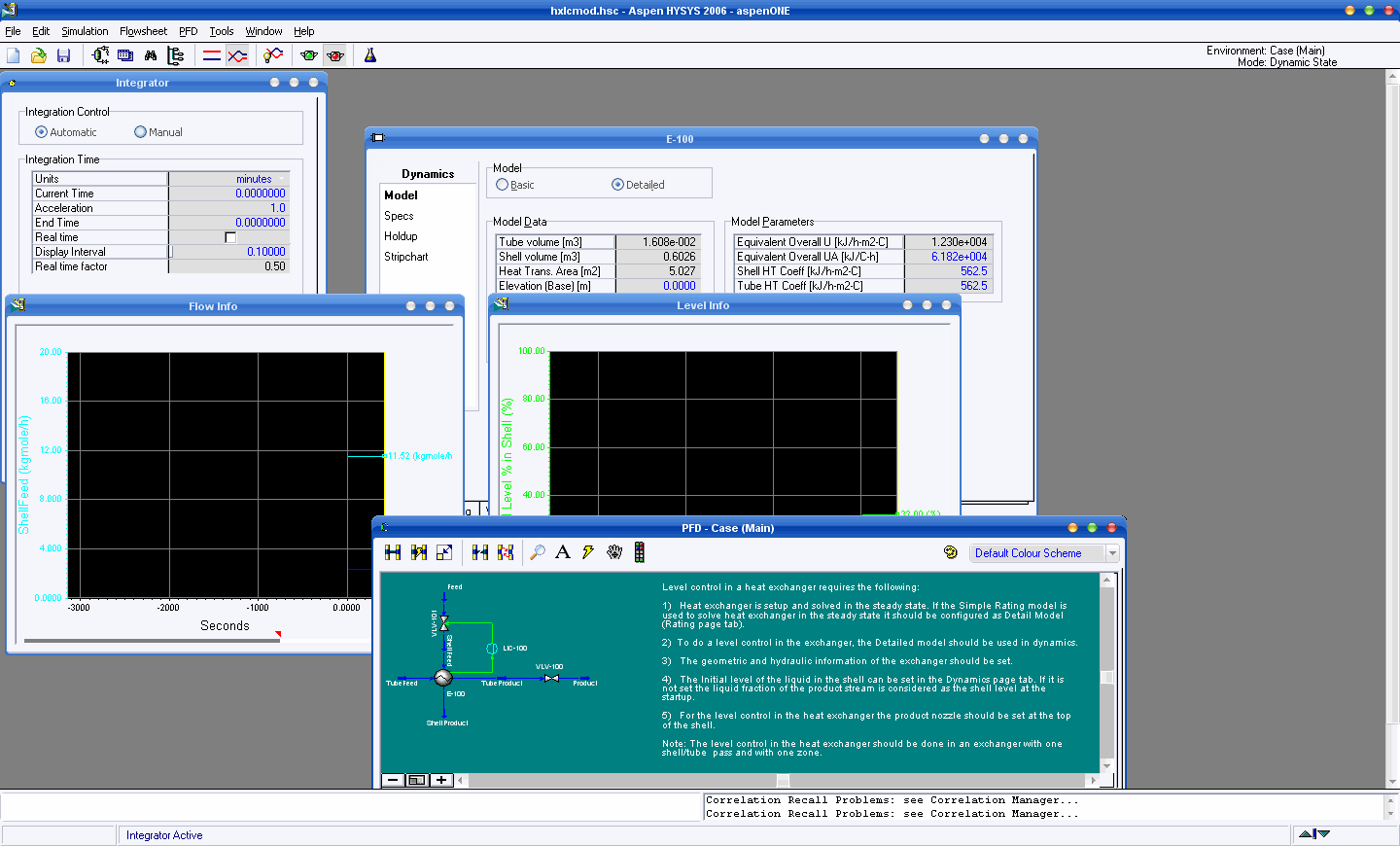This screenshot has width=1400, height=846.
Task: Open the Flowsheet menu
Action: pyautogui.click(x=143, y=31)
